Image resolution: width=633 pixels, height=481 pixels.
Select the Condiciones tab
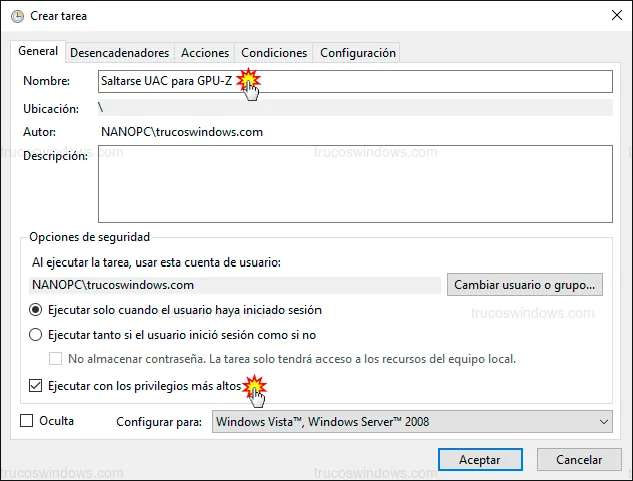pos(273,53)
